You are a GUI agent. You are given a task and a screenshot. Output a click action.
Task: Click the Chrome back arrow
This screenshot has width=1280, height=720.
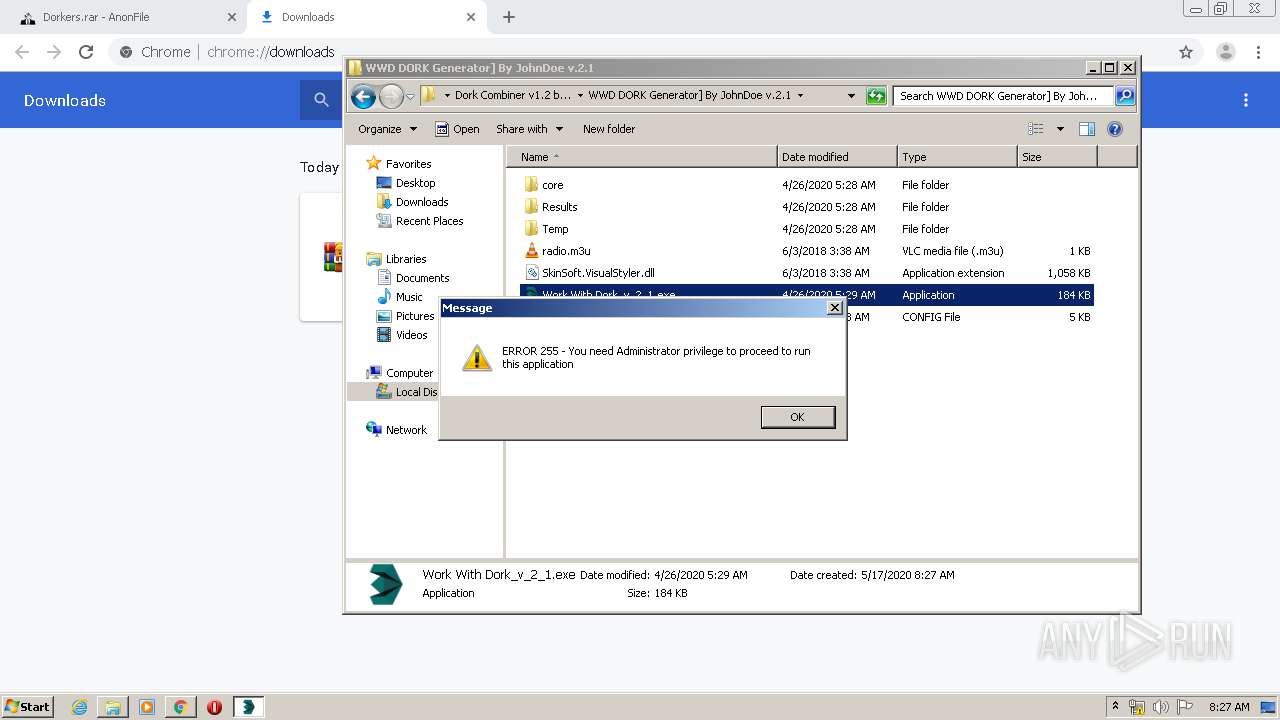coord(22,52)
